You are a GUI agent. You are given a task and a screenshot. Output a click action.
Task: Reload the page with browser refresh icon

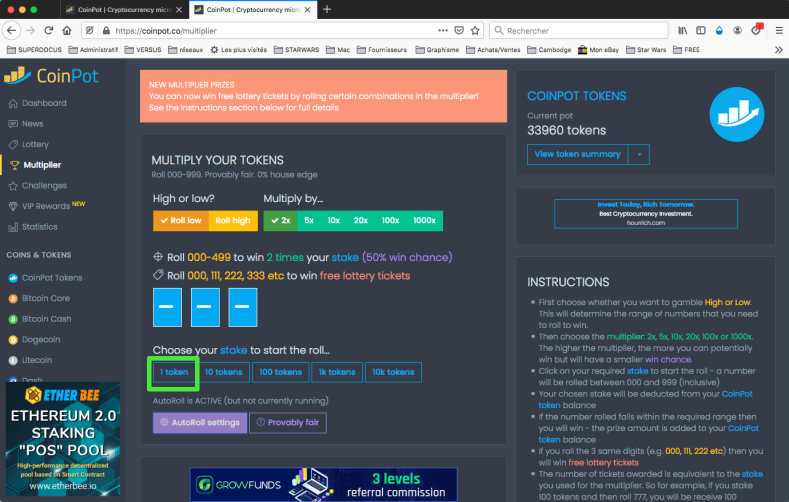tap(49, 31)
